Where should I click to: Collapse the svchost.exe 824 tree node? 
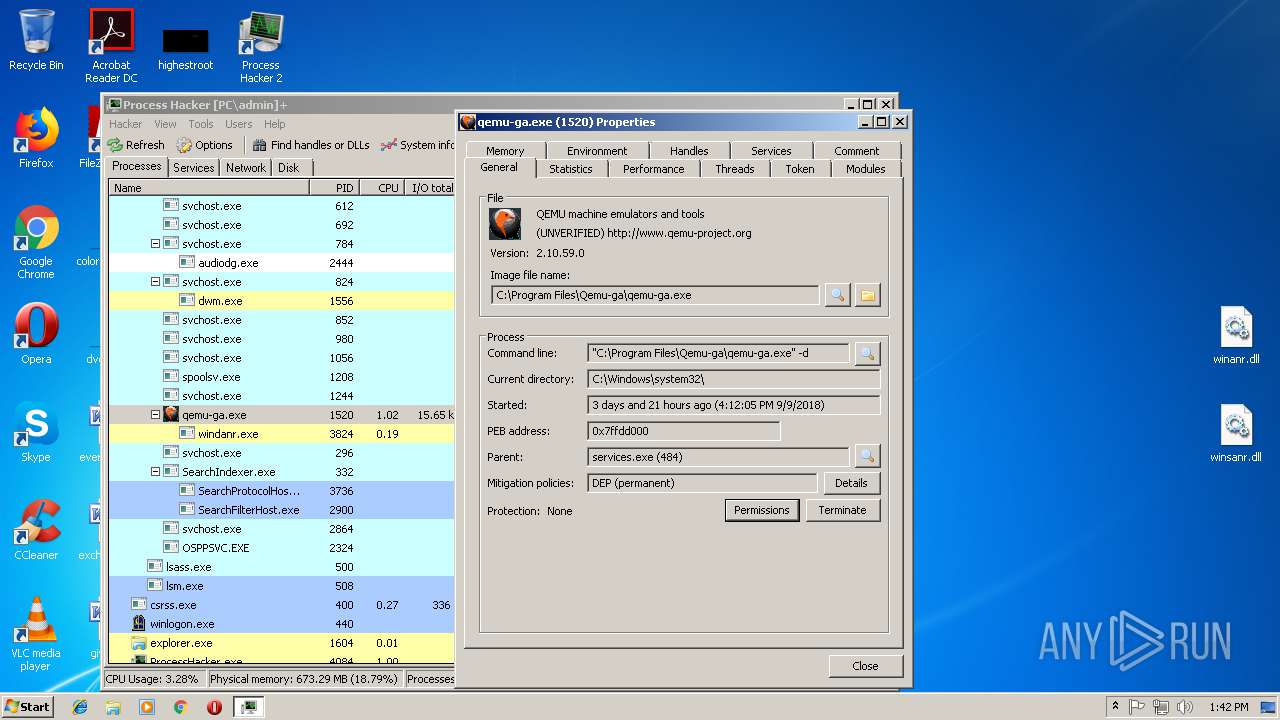point(155,282)
